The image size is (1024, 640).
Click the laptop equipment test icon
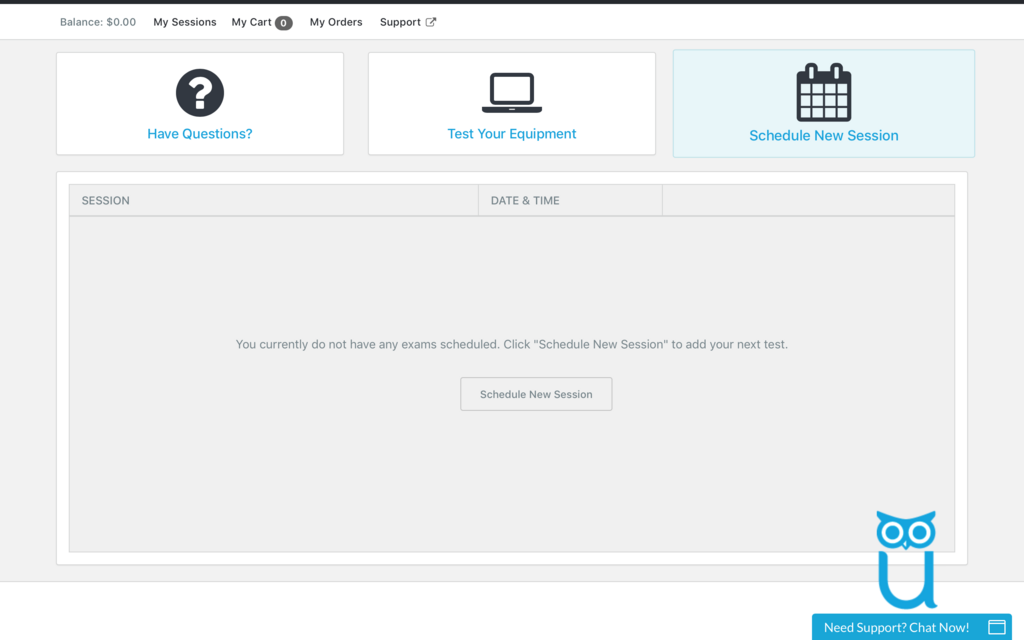(511, 93)
